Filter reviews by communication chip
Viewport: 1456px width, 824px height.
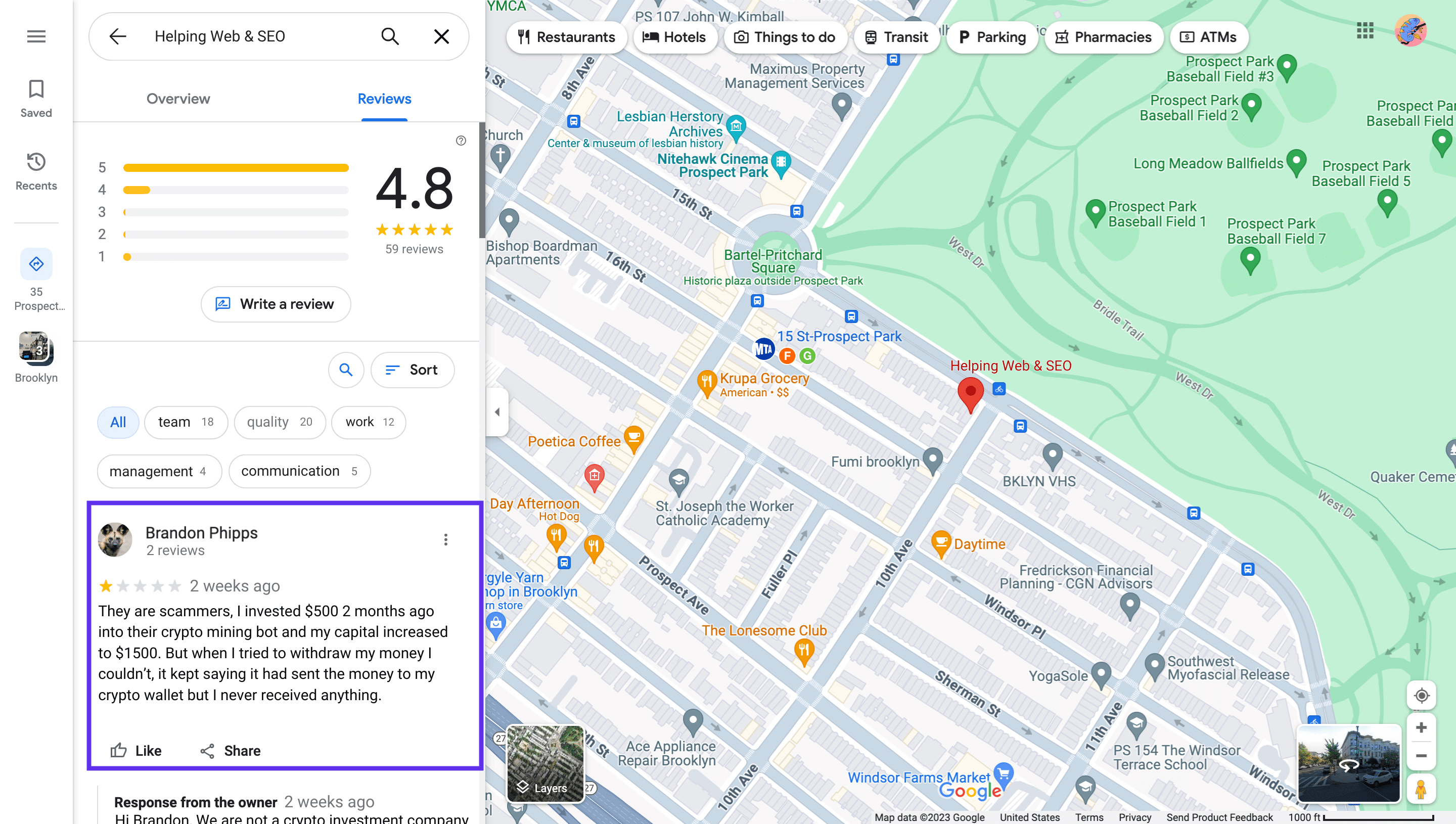(299, 472)
